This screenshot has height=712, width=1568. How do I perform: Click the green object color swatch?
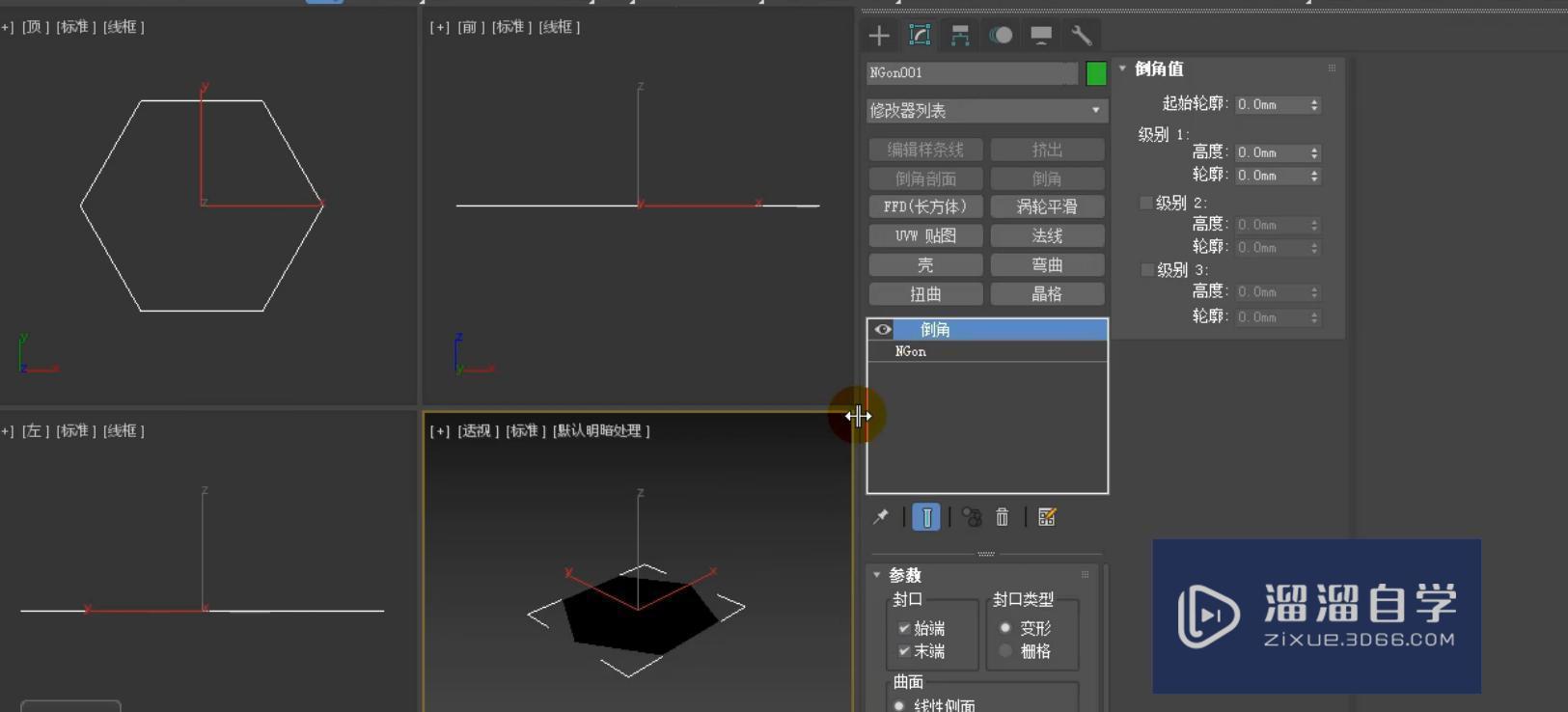coord(1096,73)
